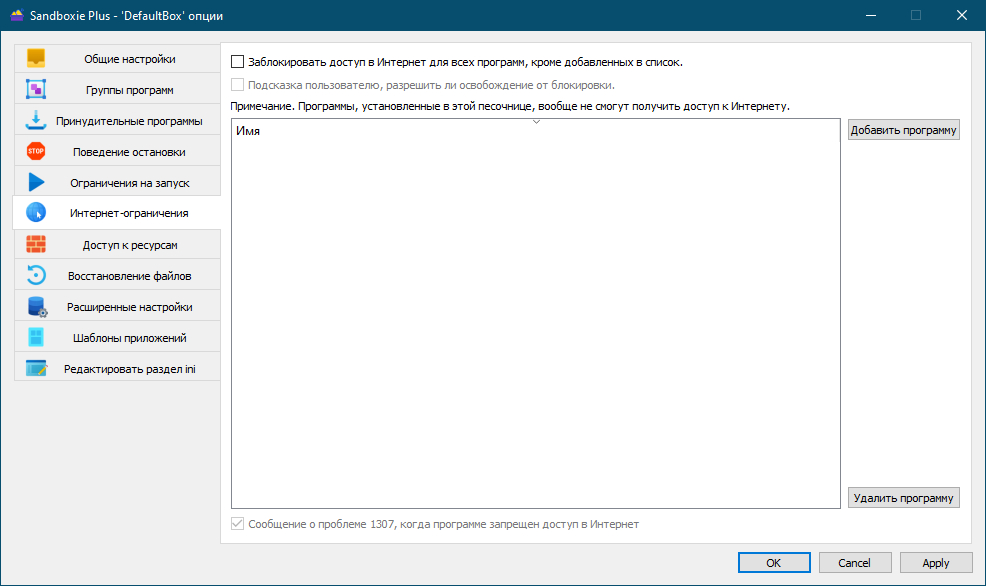Click the Добавить программу button
The height and width of the screenshot is (586, 986).
click(904, 130)
